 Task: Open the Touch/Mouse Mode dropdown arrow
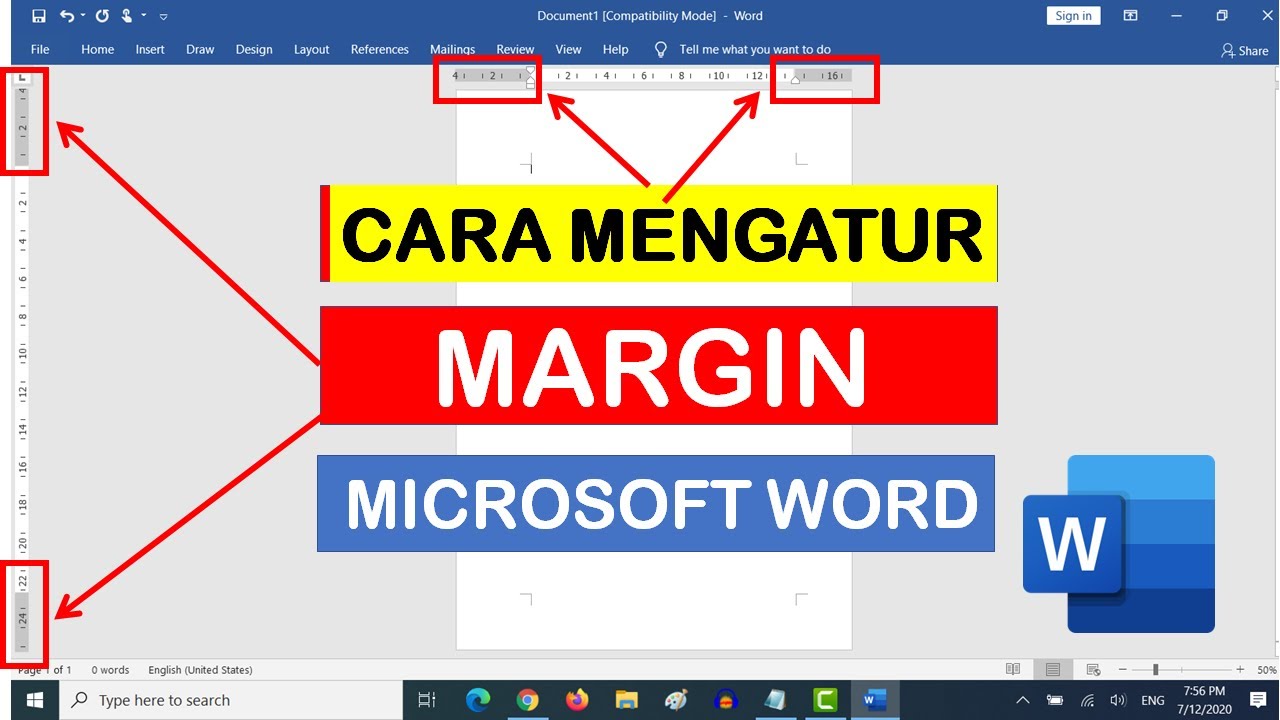coord(144,16)
